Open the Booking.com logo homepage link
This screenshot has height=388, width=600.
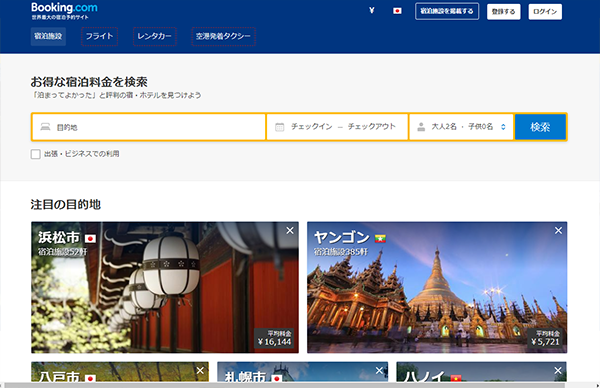click(x=64, y=8)
